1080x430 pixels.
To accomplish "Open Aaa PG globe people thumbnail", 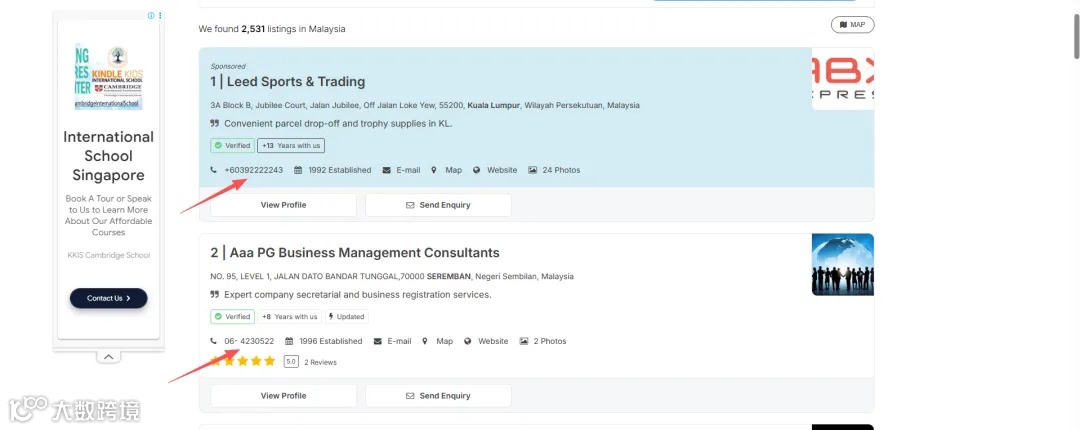I will point(842,265).
